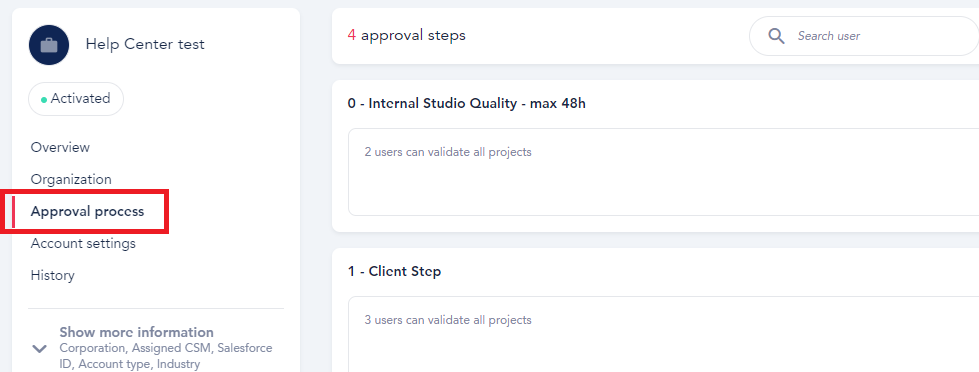Click the magnifying glass search icon
Screen dimensions: 979x372
click(776, 36)
